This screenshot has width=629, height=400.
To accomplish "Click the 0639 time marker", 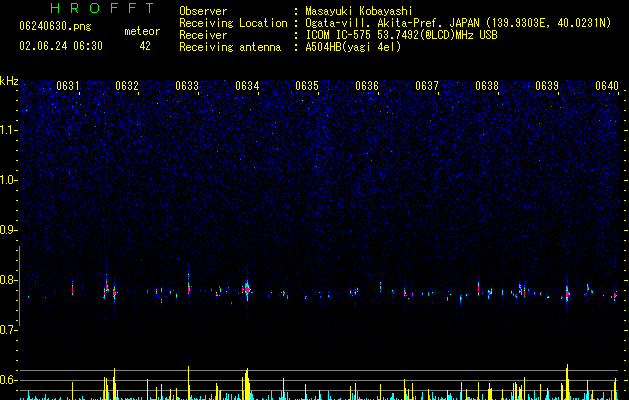I will 547,86.
